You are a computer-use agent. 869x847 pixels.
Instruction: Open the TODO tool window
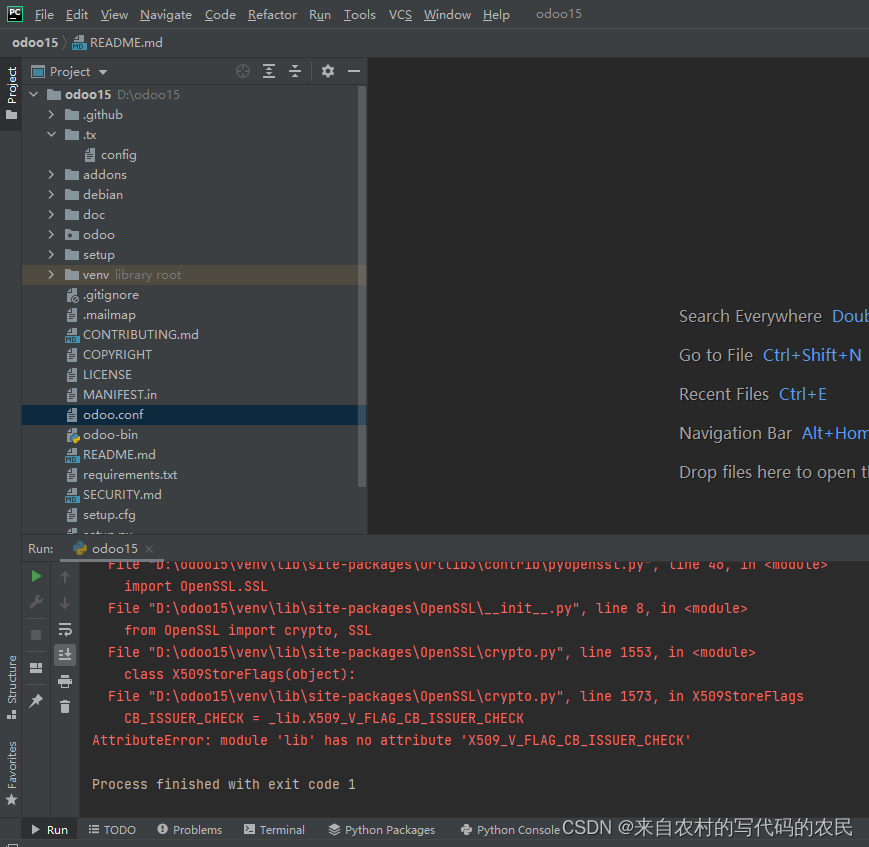coord(113,830)
